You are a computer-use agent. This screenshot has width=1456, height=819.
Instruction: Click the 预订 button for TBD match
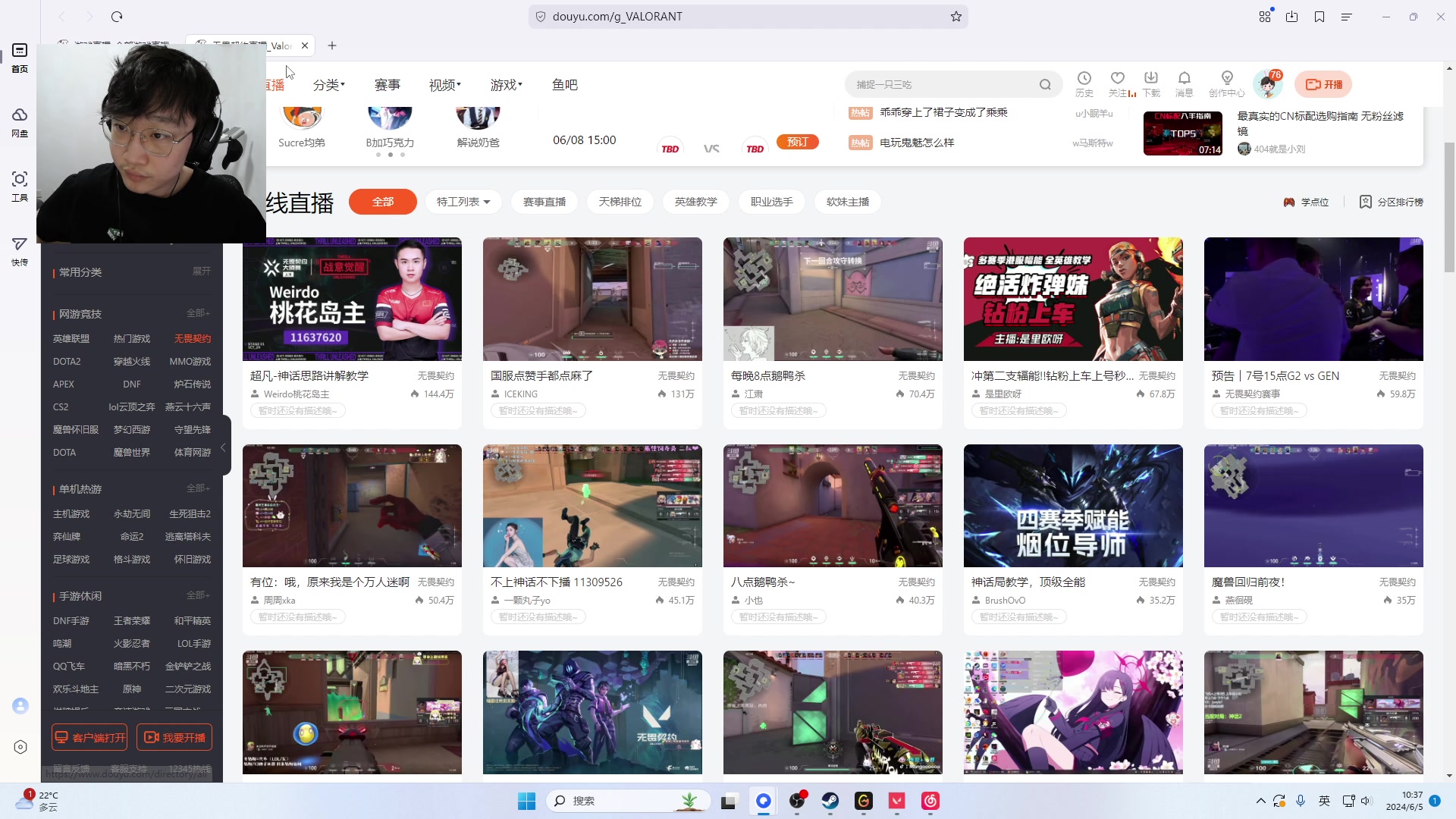pos(798,142)
